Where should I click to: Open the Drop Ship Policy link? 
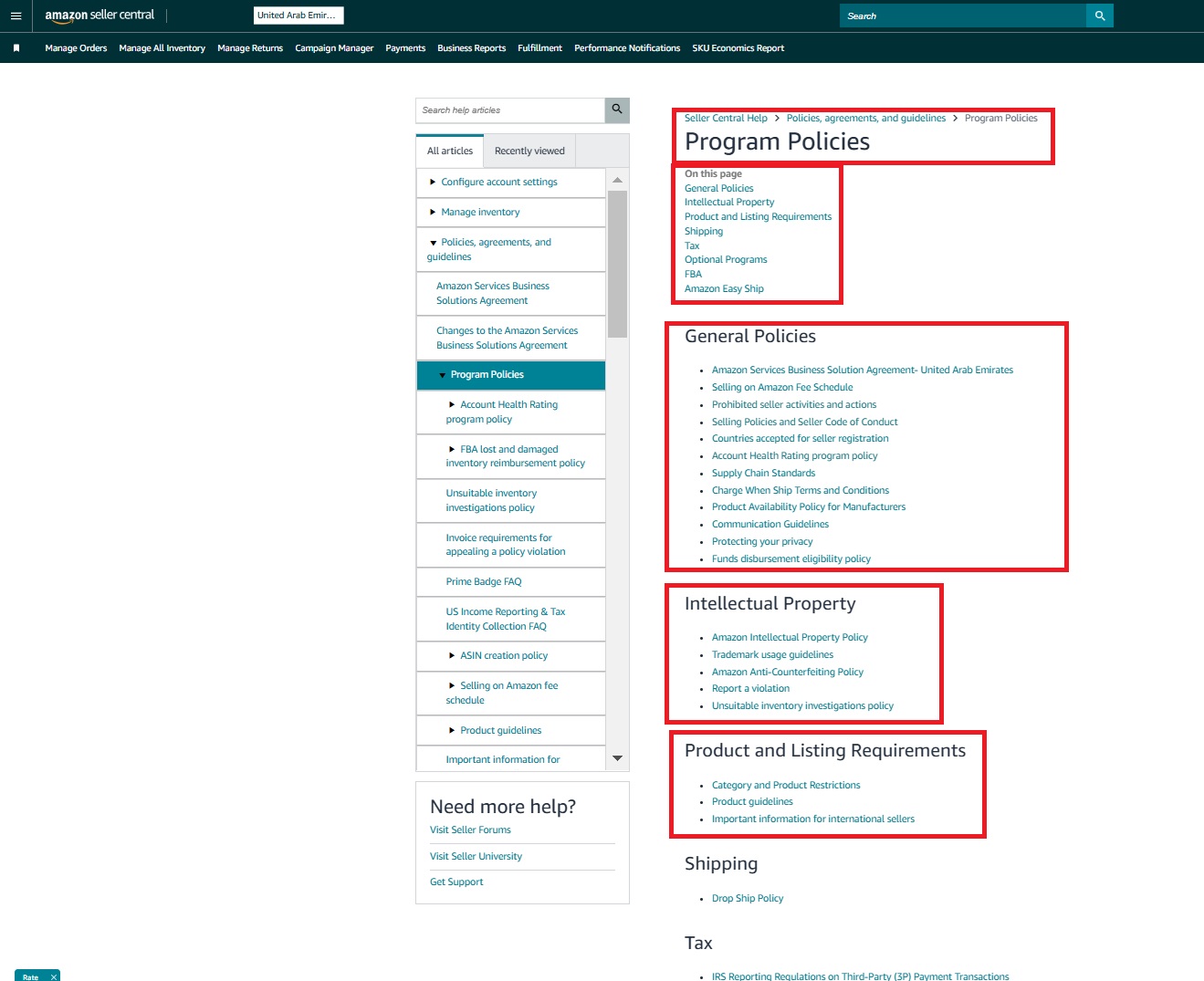tap(748, 899)
